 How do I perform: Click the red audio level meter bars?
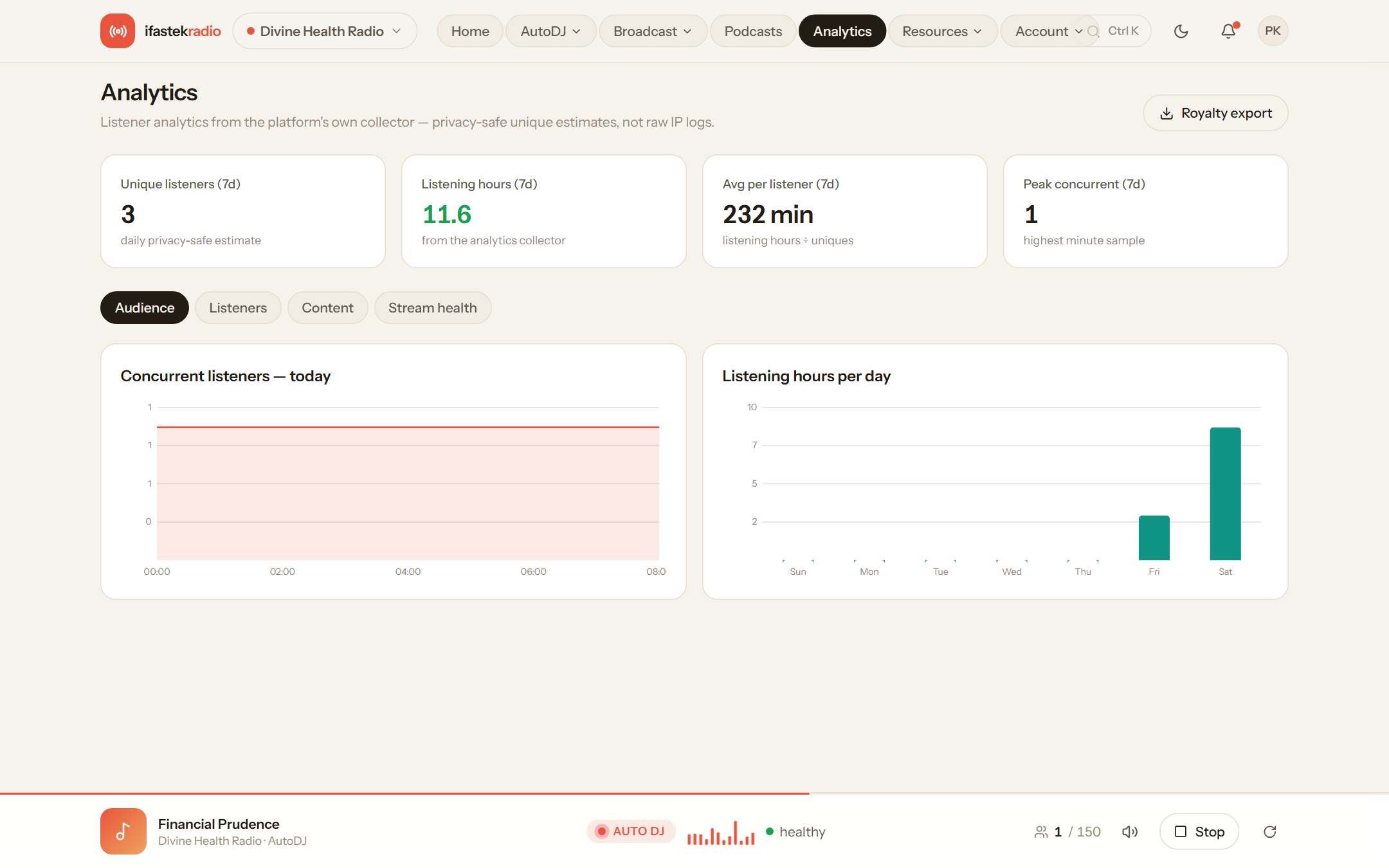(721, 833)
